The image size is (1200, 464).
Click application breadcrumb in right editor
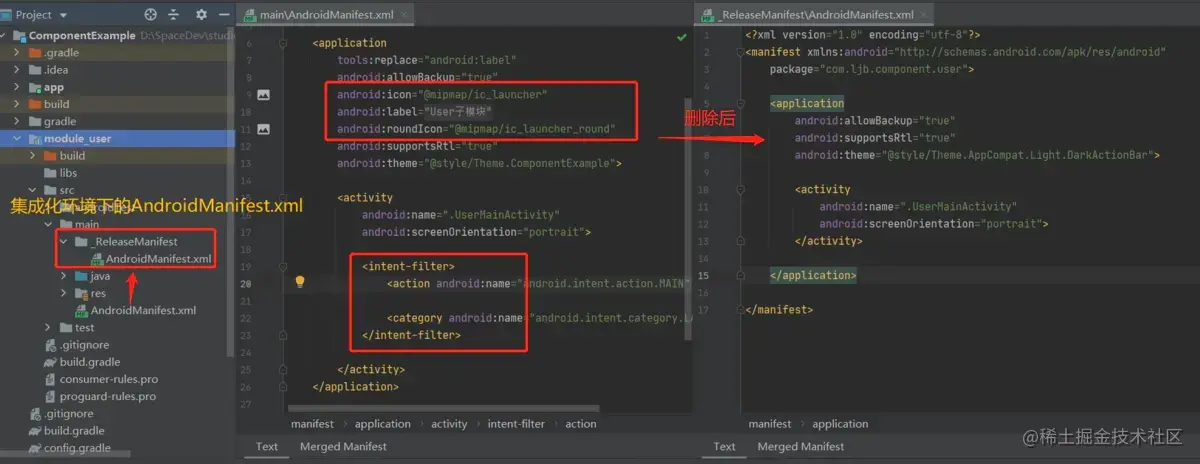[x=840, y=424]
